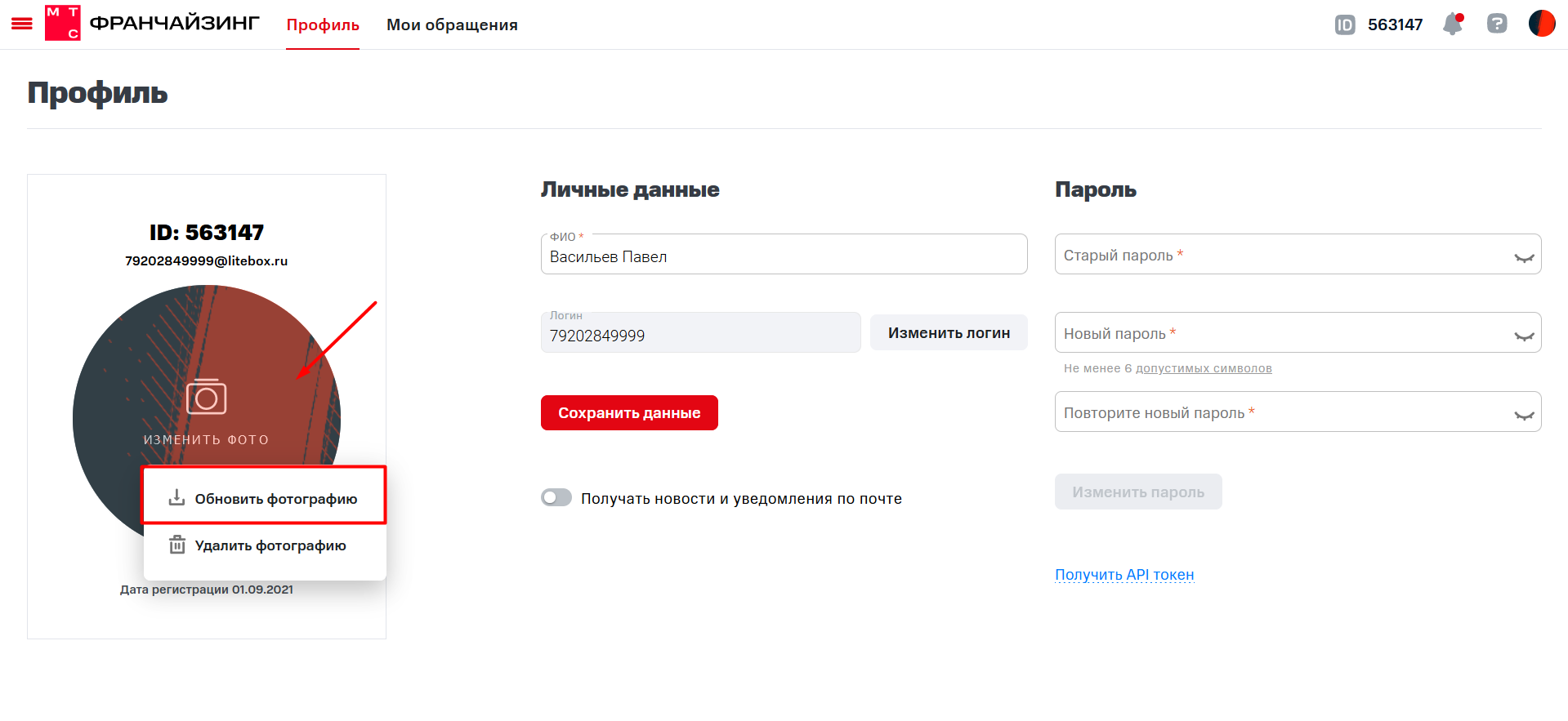This screenshot has width=1568, height=721.
Task: Open the Получить API токен link
Action: [x=1124, y=574]
